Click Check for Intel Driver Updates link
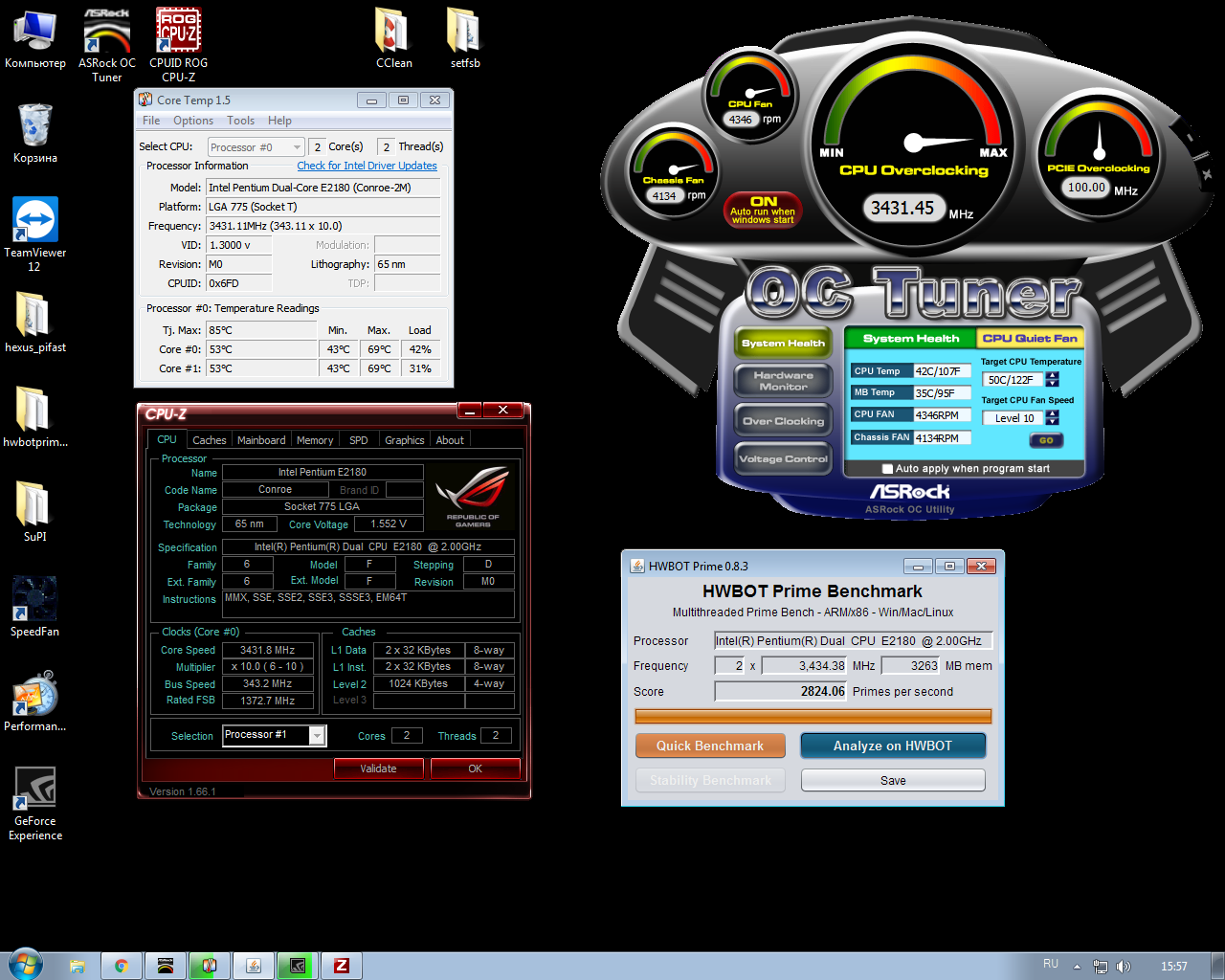 pyautogui.click(x=367, y=166)
